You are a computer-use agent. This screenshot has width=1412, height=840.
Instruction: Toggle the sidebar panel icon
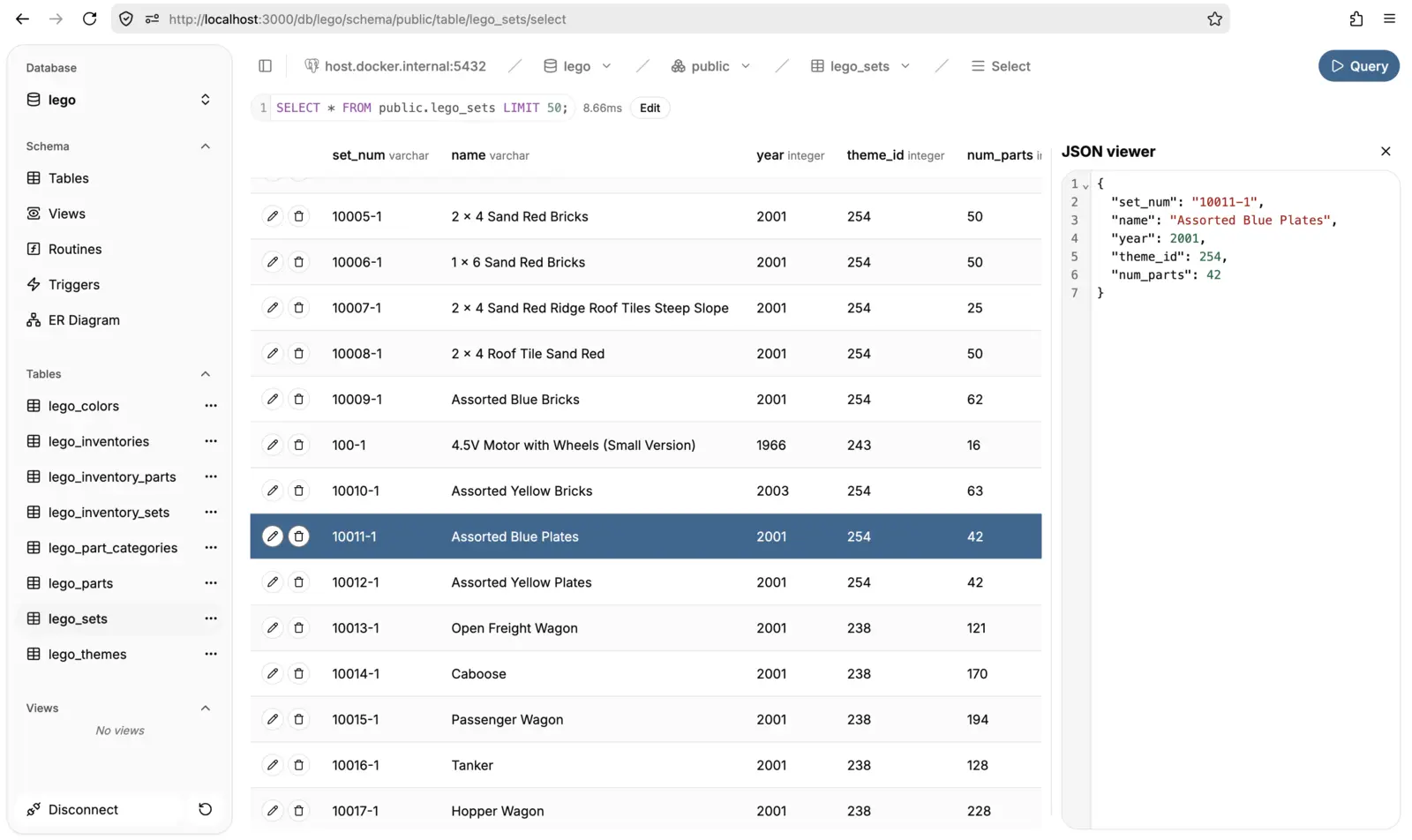265,66
